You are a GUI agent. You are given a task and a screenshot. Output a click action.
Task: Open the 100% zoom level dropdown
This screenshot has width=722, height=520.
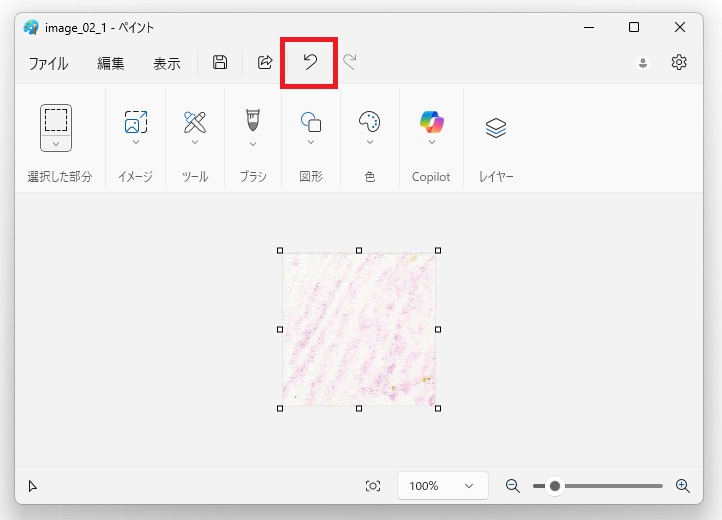443,485
